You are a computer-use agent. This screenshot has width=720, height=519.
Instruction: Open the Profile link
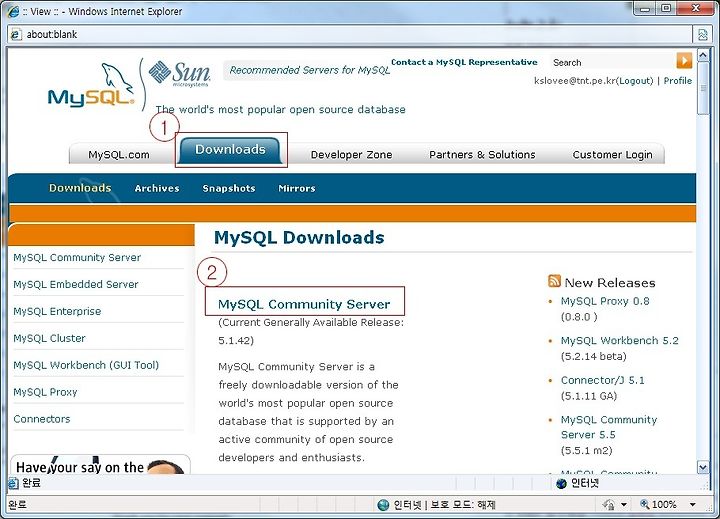click(x=677, y=81)
